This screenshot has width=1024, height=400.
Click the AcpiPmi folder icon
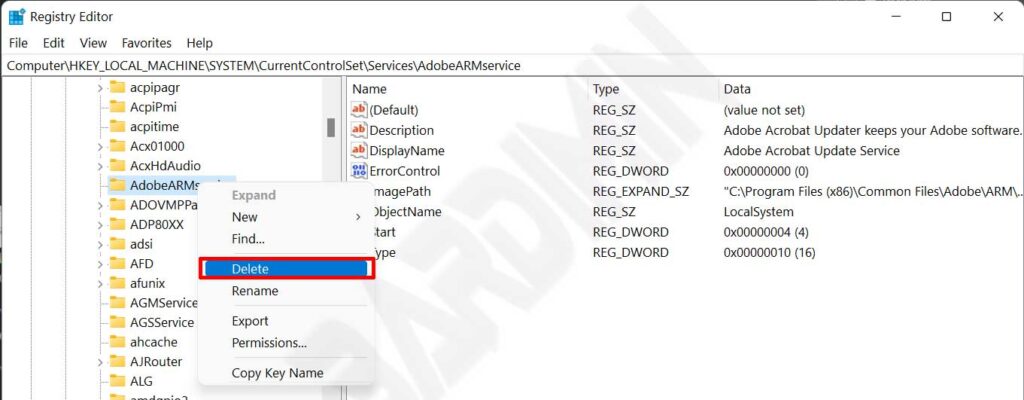tap(117, 107)
